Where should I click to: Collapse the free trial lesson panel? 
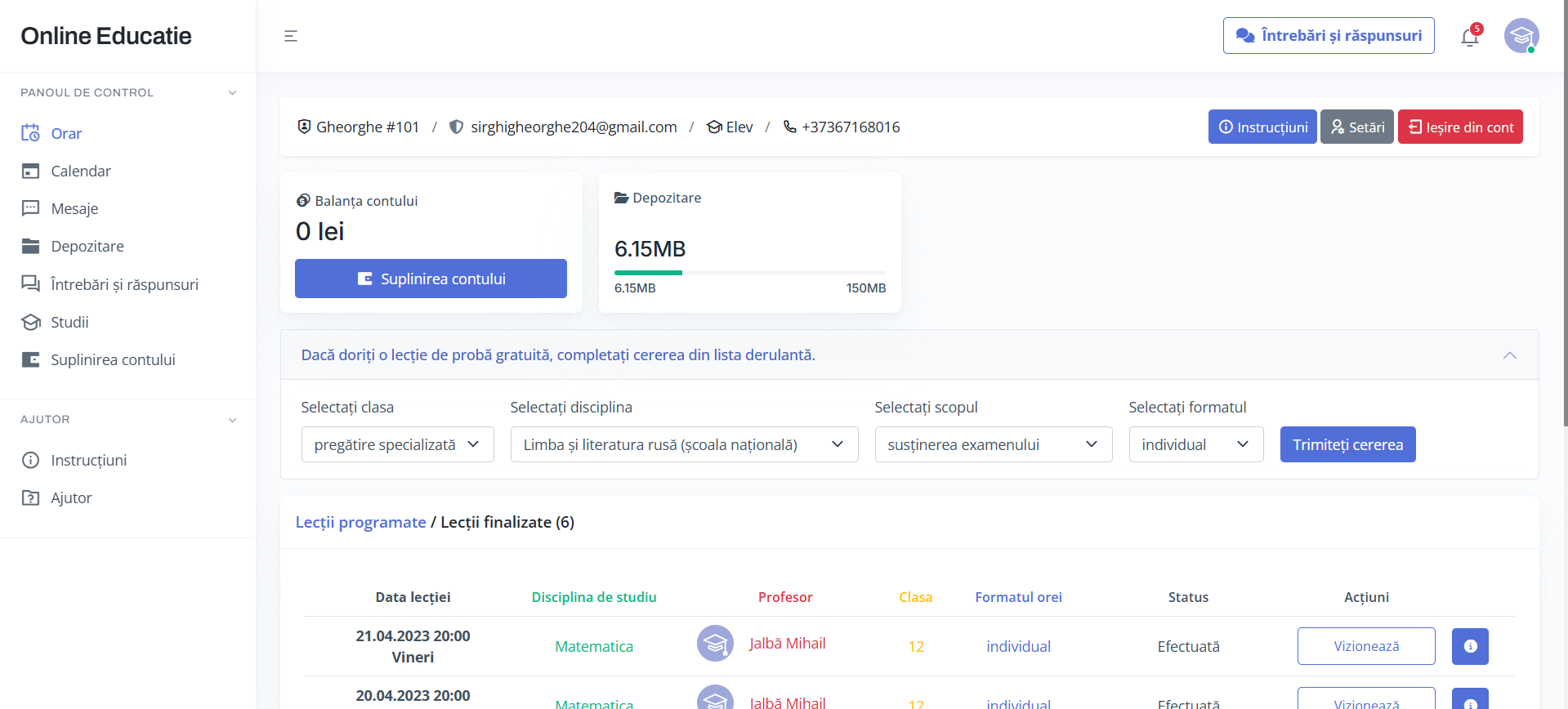[1509, 355]
